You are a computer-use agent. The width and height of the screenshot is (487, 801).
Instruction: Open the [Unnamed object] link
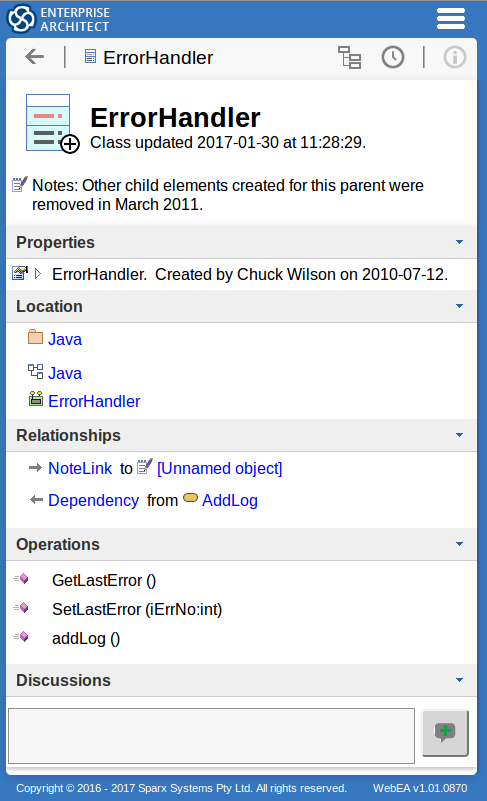(x=219, y=468)
